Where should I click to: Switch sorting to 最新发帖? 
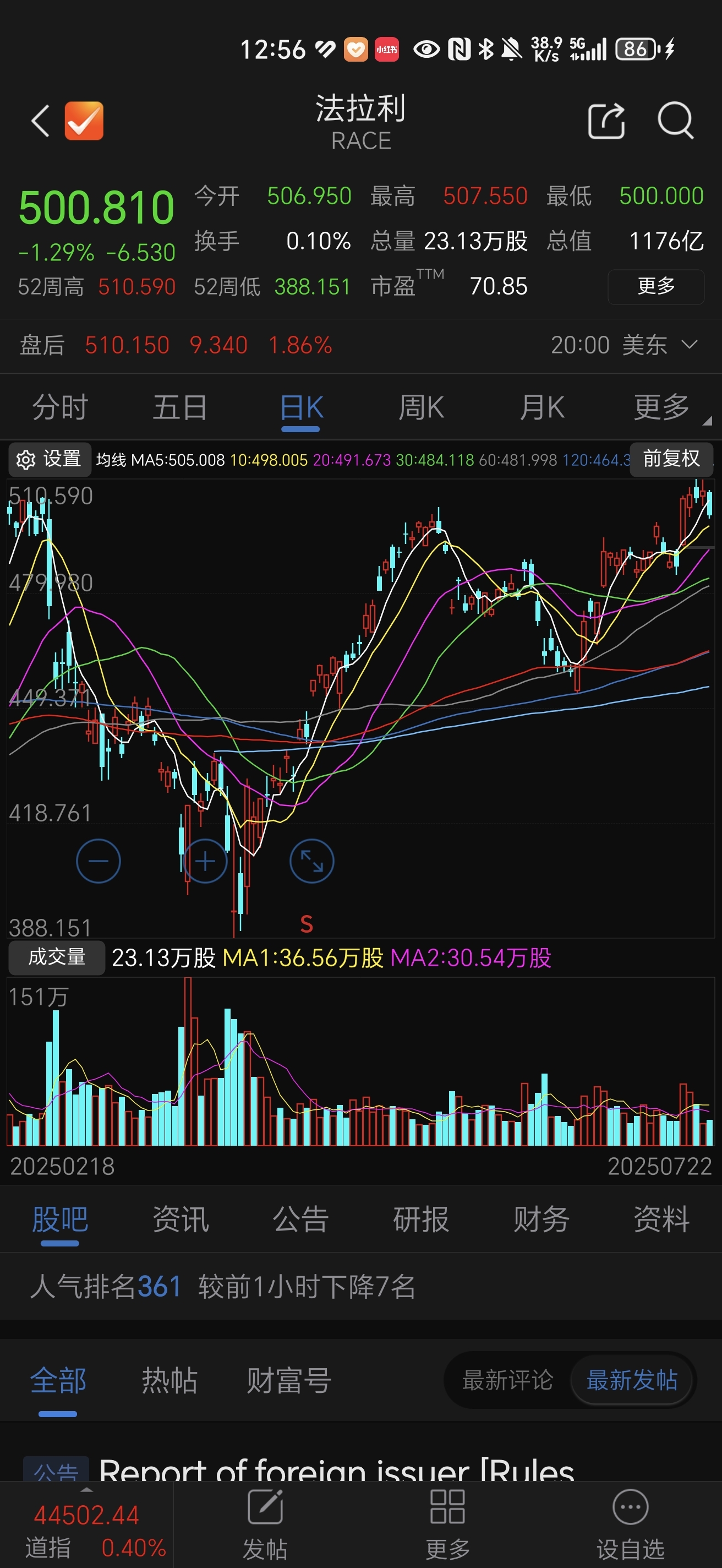tap(633, 1380)
